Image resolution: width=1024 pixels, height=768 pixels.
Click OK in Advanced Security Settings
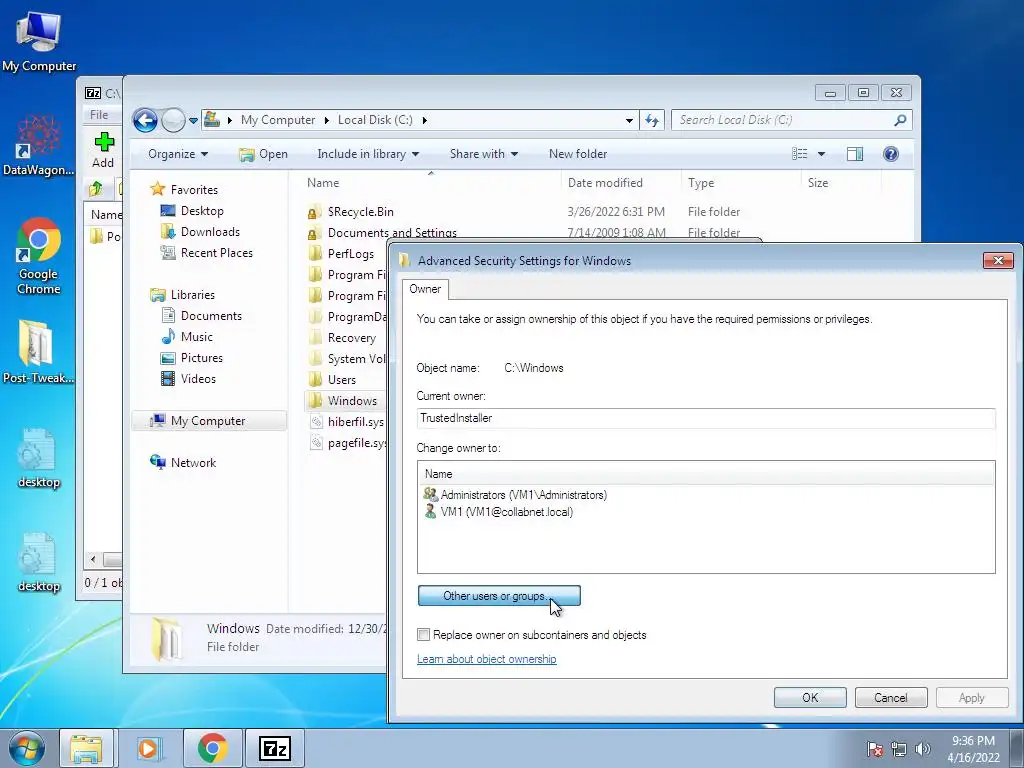(810, 697)
